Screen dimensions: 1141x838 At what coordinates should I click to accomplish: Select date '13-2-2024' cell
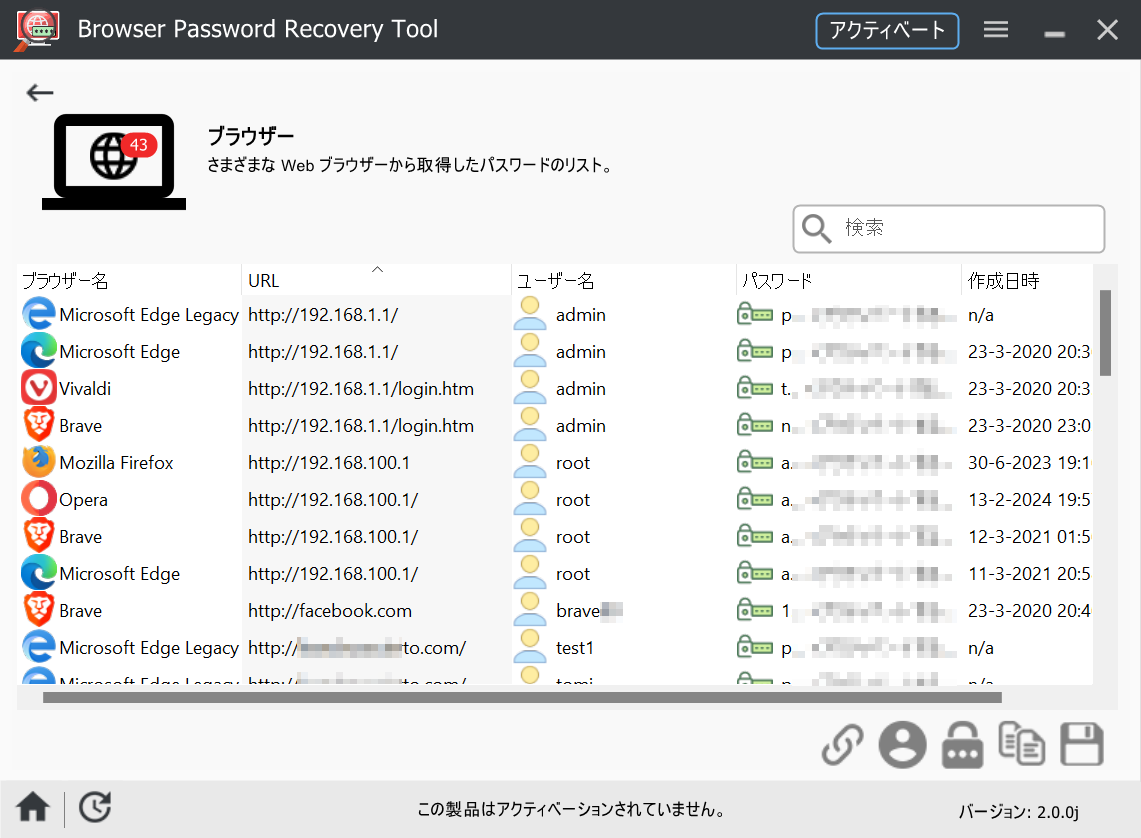(1028, 500)
